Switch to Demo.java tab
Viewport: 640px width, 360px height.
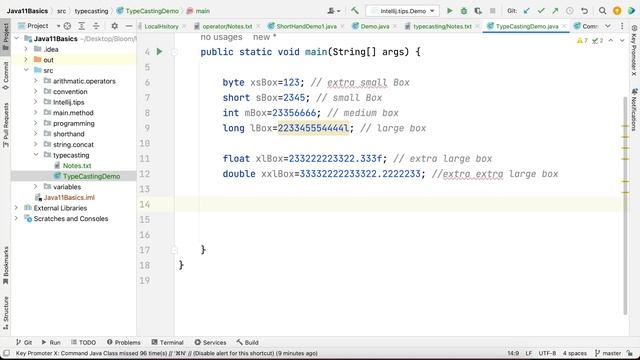coord(375,26)
